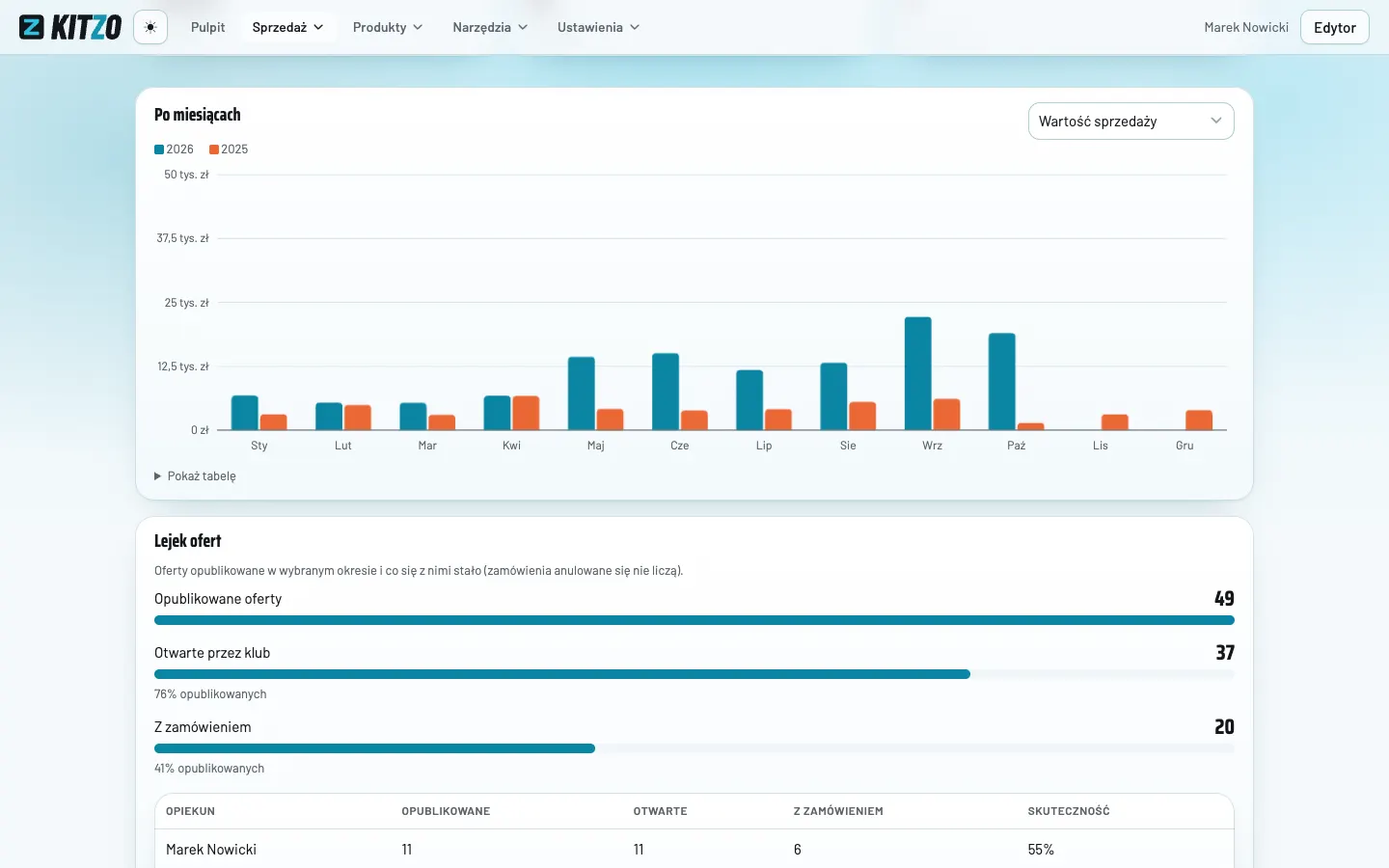Click the funnel value 49
The image size is (1389, 868).
click(x=1224, y=599)
